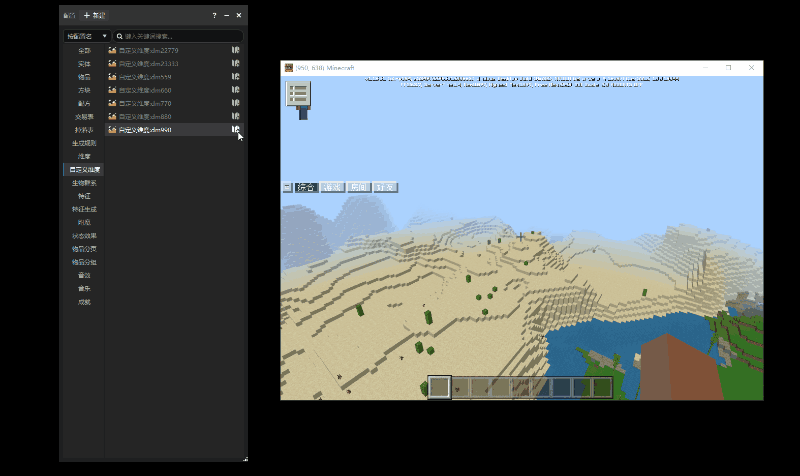
Task: Open the sort-by dropdown beside the search box
Action: (87, 36)
